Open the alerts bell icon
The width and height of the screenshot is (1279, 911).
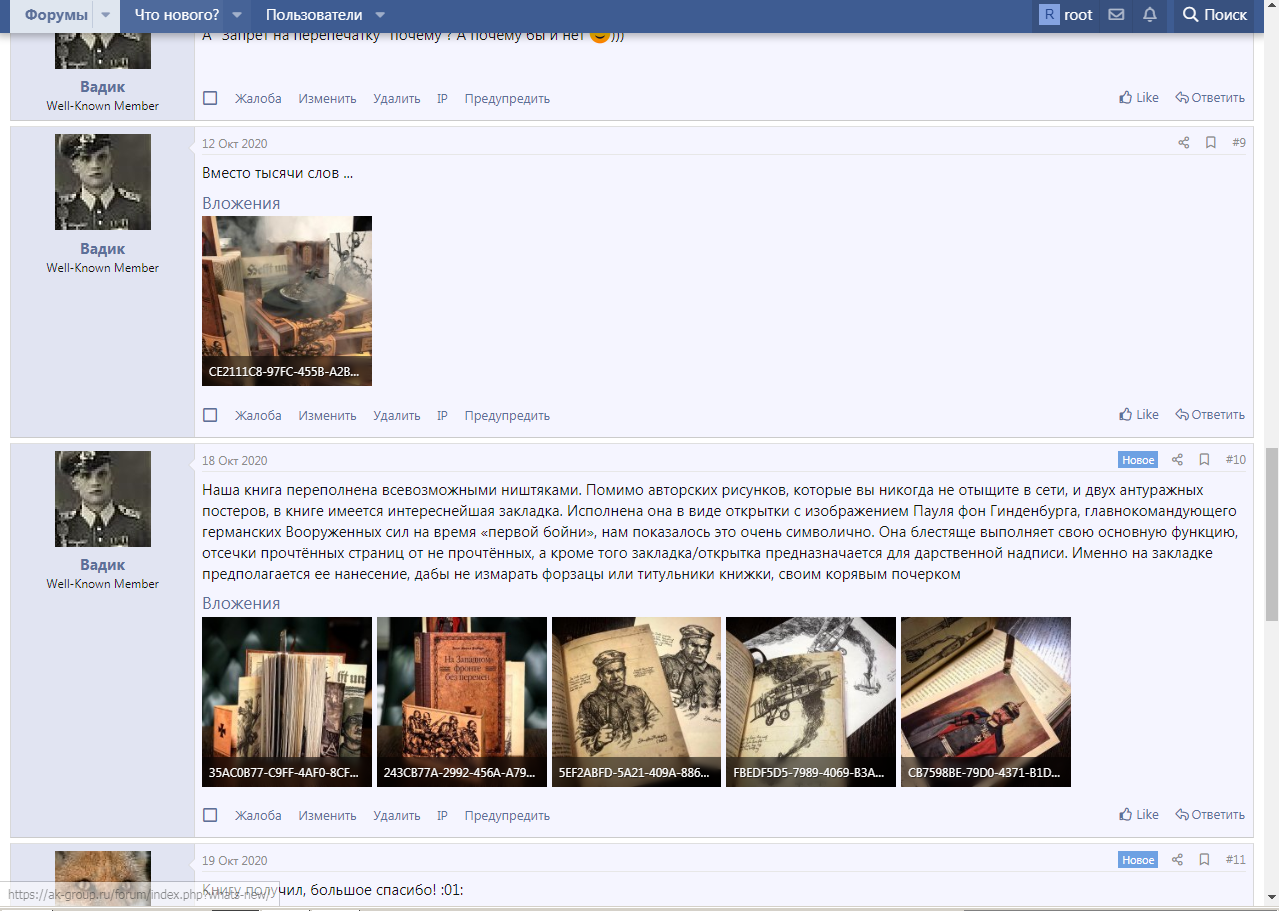tap(1150, 15)
